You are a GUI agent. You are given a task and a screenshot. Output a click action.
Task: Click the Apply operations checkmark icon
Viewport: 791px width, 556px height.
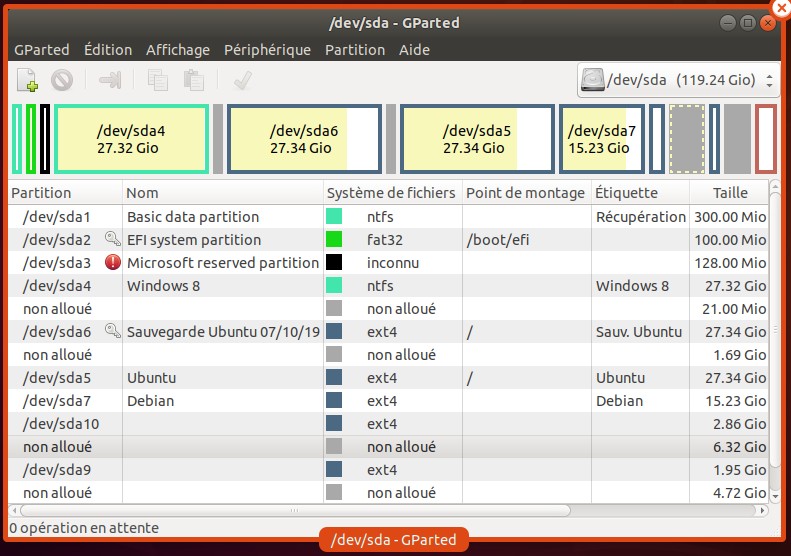pyautogui.click(x=243, y=80)
